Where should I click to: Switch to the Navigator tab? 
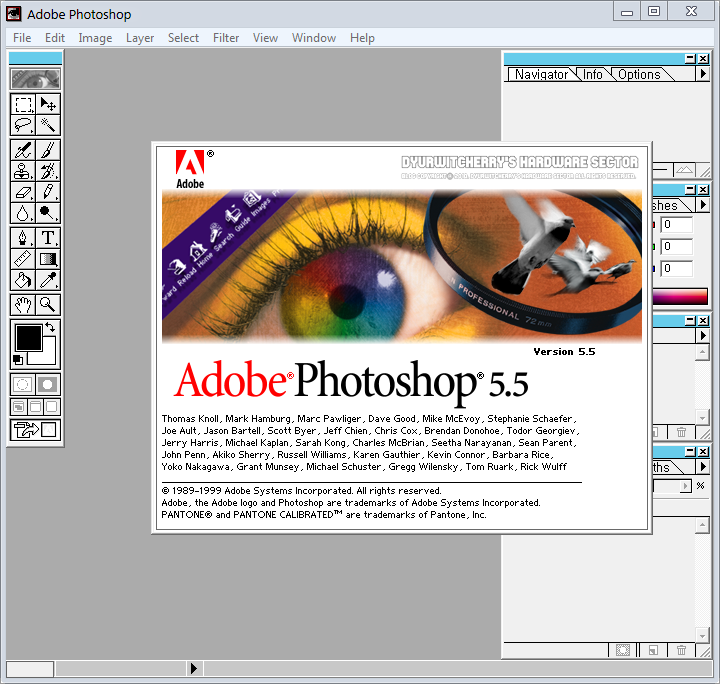[x=541, y=74]
